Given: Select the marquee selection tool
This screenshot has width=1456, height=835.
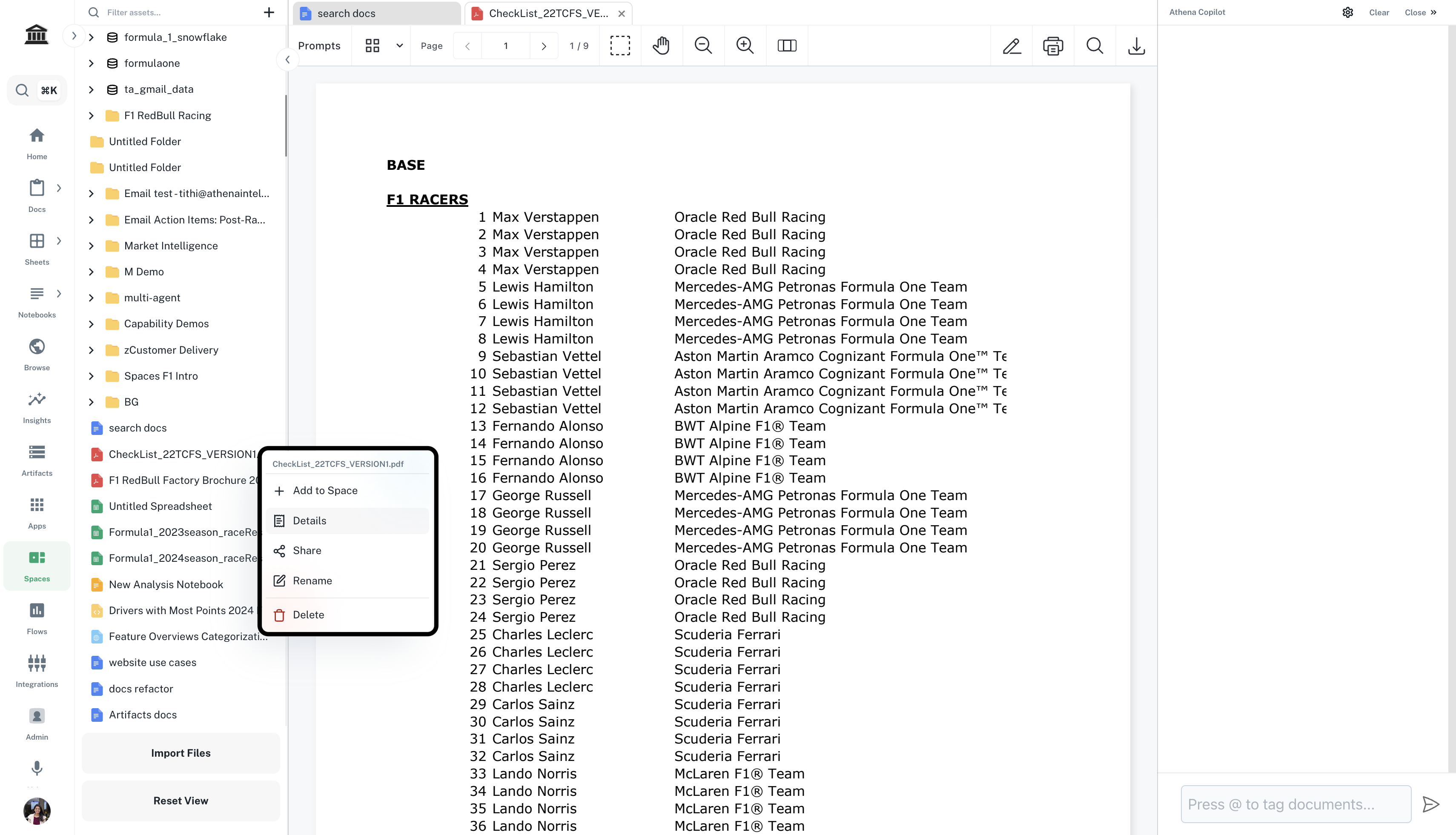Looking at the screenshot, I should point(619,46).
